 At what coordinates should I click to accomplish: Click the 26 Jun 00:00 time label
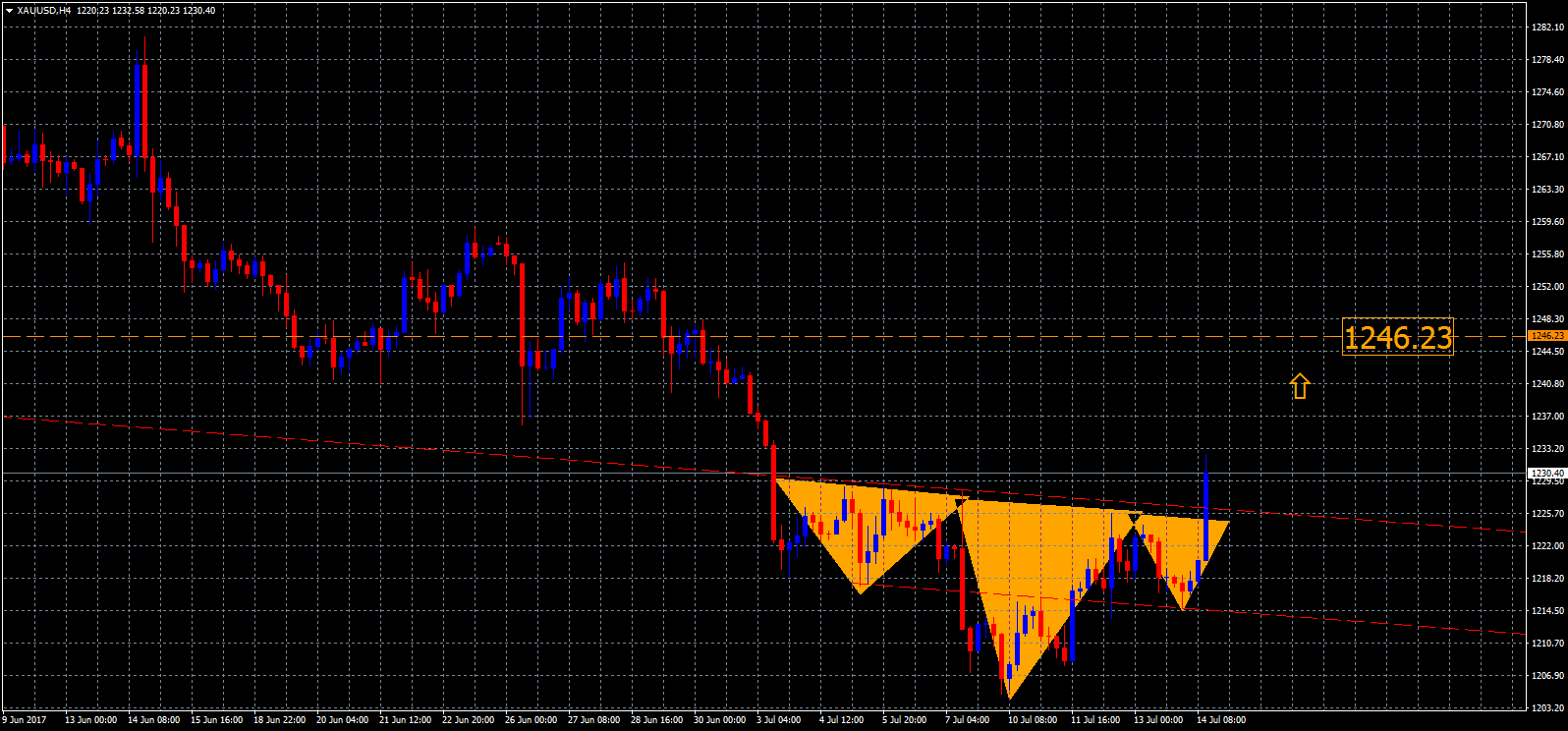tap(531, 720)
